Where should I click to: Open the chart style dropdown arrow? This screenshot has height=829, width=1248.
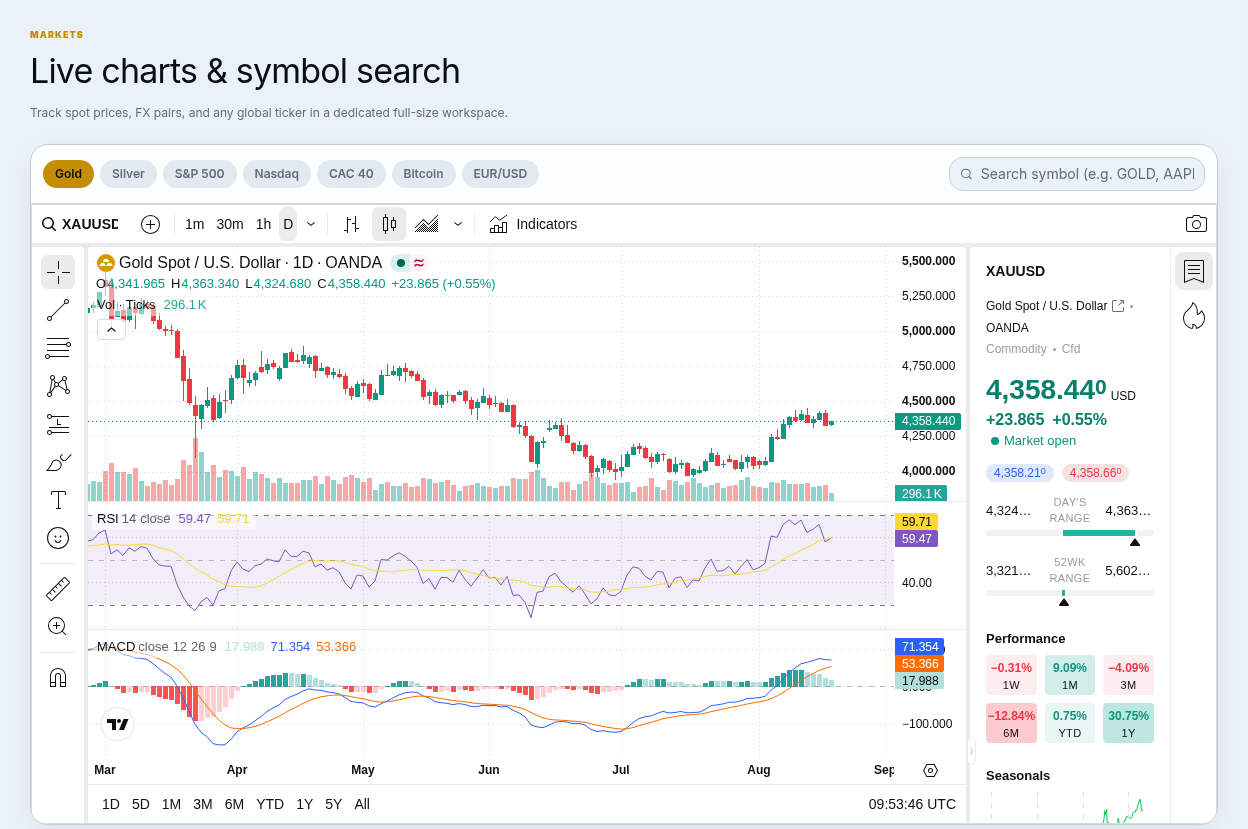tap(458, 224)
